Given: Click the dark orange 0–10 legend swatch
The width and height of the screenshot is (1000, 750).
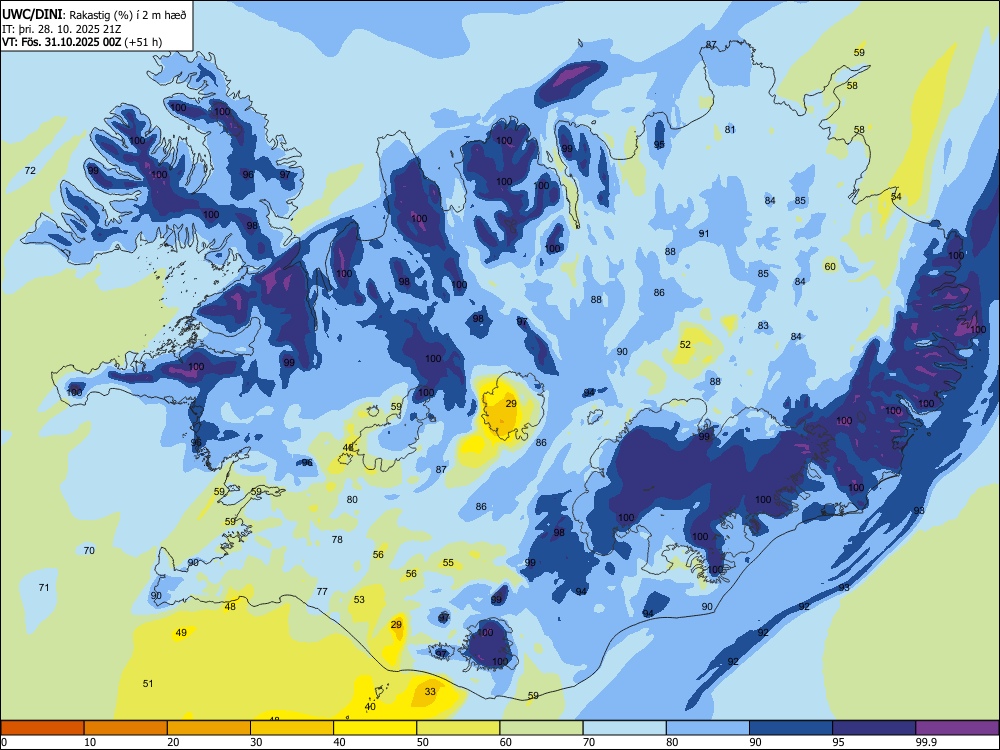Looking at the screenshot, I should tap(42, 728).
